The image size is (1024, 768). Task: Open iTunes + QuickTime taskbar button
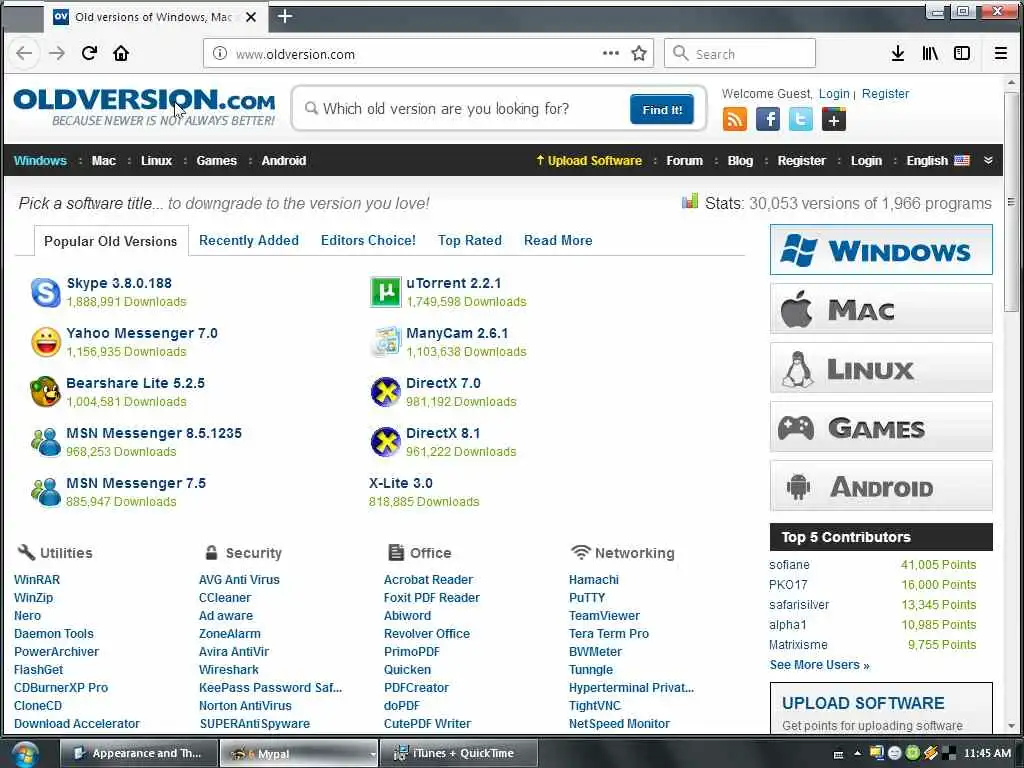(x=458, y=754)
